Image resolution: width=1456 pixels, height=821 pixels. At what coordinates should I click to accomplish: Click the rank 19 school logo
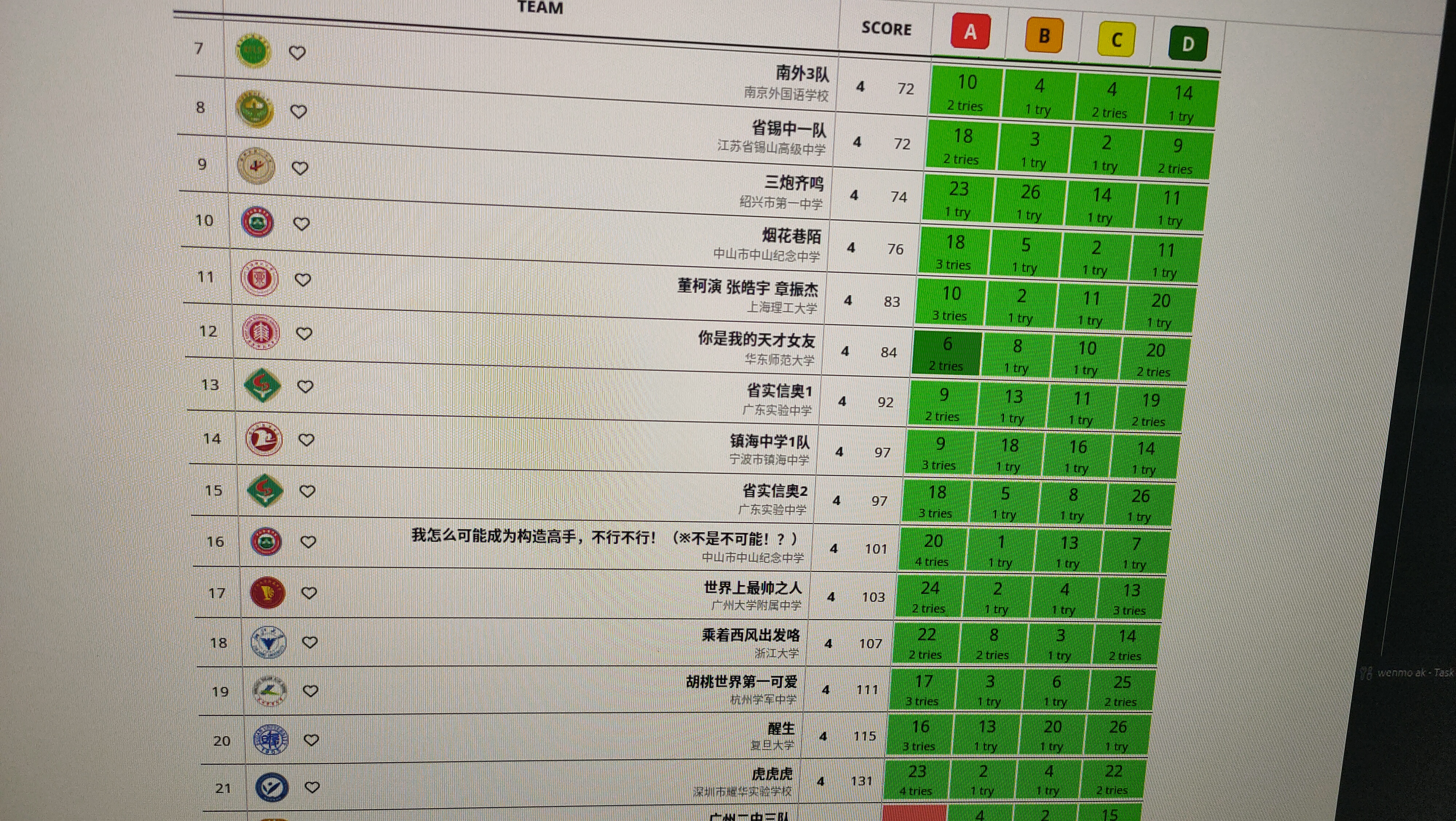point(270,691)
